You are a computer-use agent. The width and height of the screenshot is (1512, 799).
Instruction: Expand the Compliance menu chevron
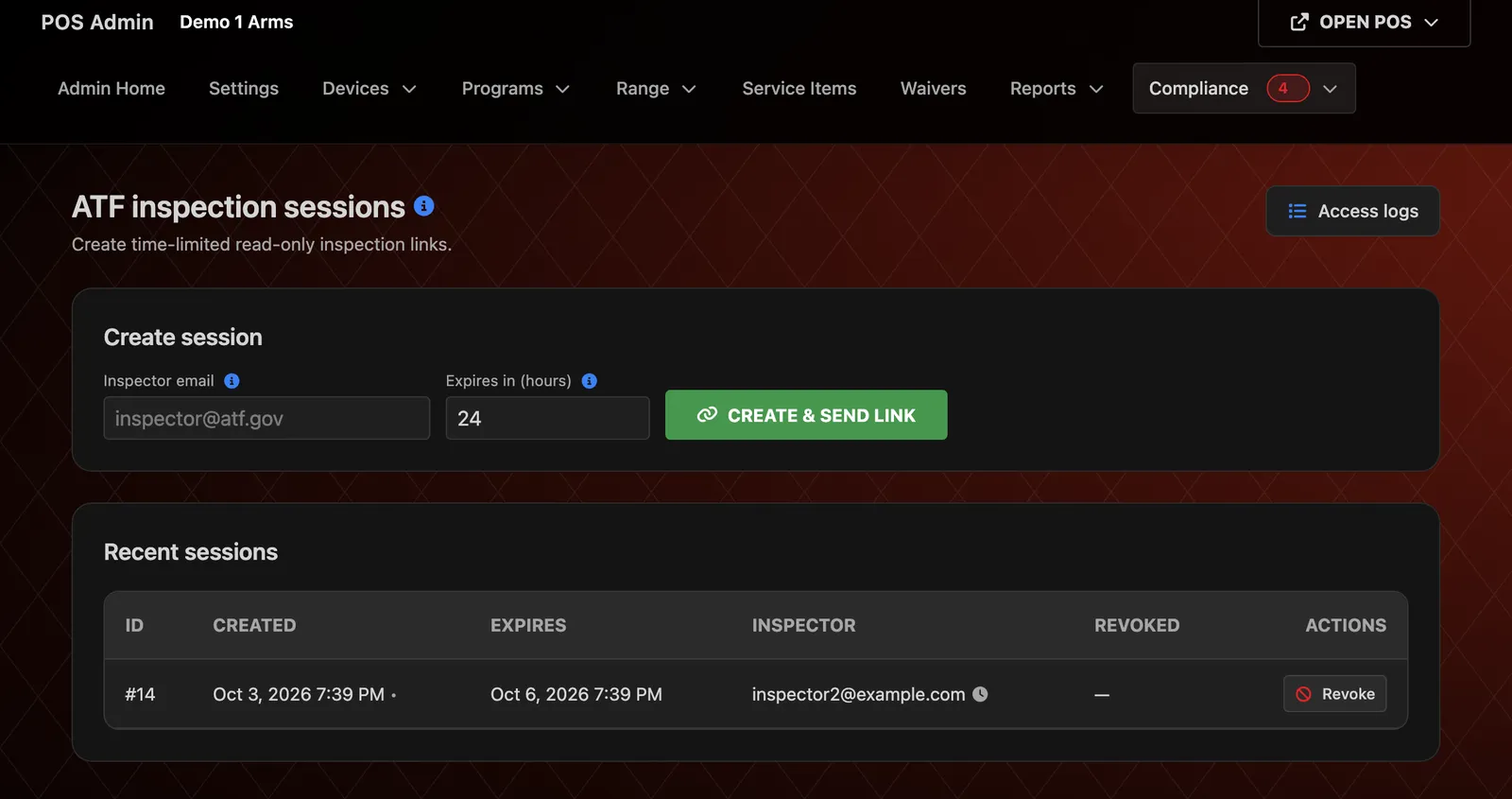[x=1330, y=89]
